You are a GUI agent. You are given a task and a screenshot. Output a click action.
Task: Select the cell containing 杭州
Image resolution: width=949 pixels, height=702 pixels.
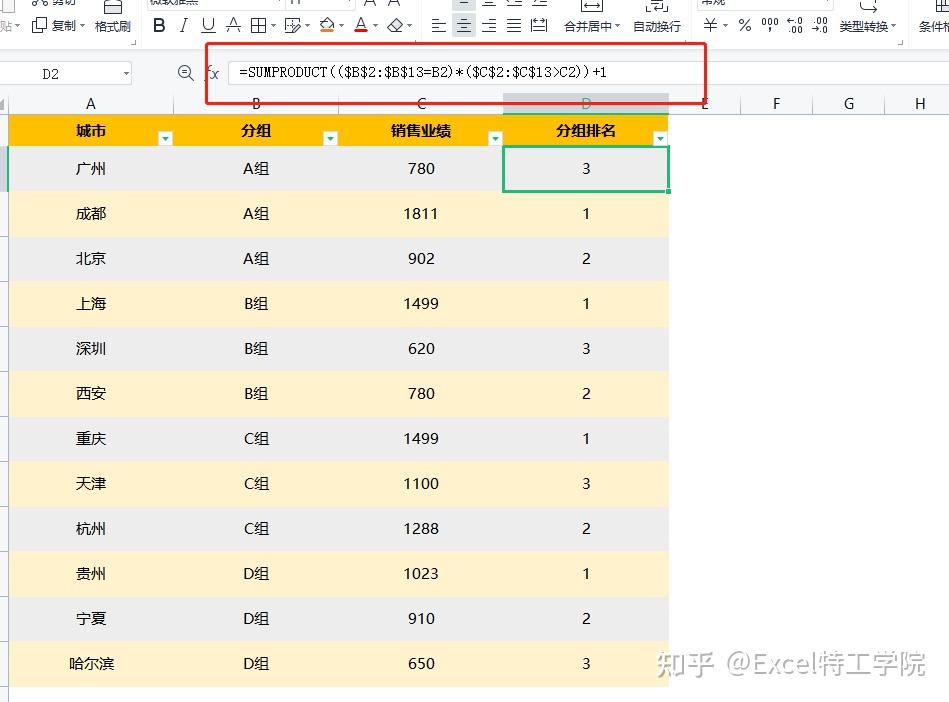91,528
